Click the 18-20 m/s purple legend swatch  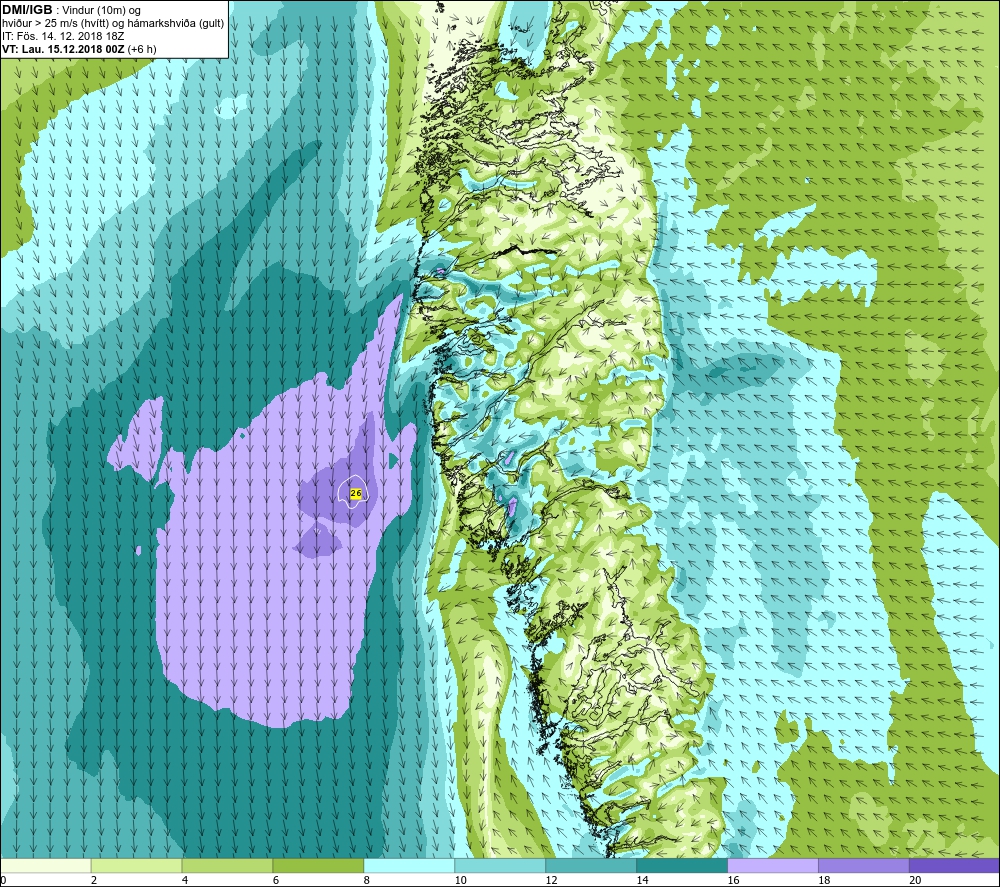(x=864, y=865)
